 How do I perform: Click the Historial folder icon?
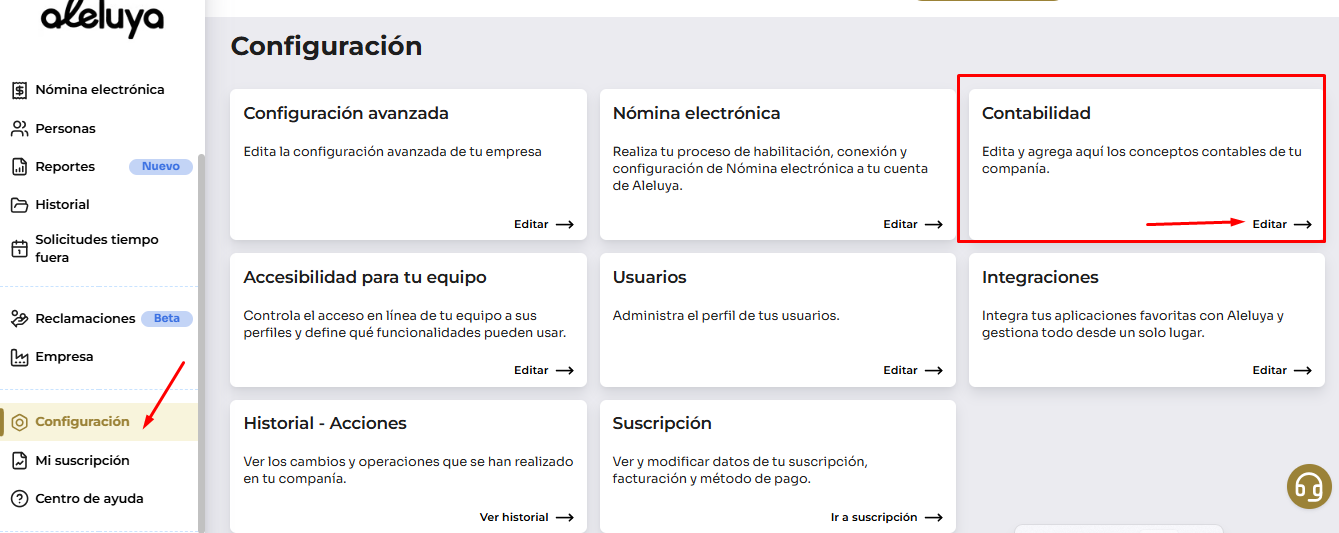click(19, 205)
